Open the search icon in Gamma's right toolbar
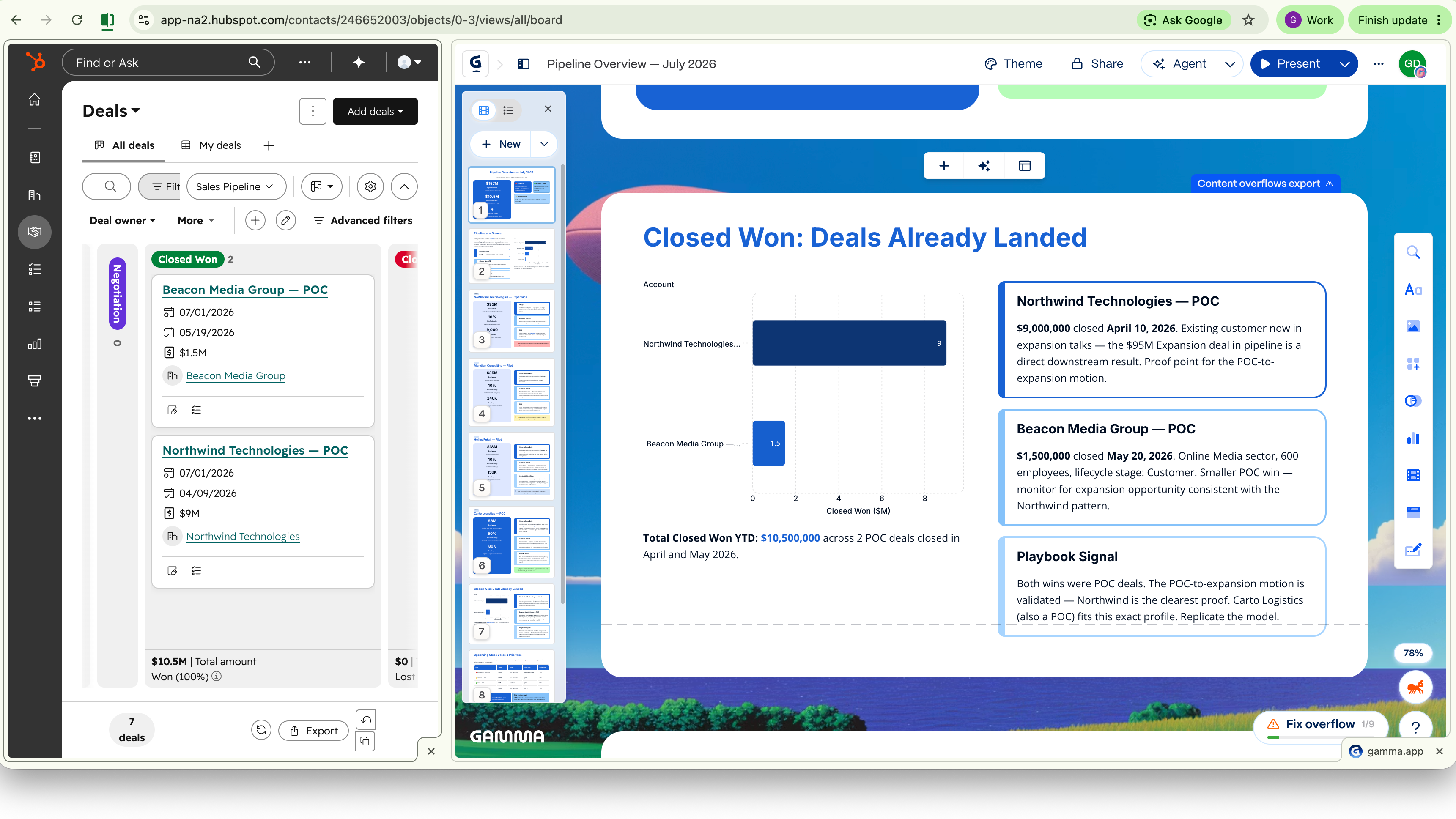Viewport: 1456px width, 819px height. pyautogui.click(x=1412, y=252)
